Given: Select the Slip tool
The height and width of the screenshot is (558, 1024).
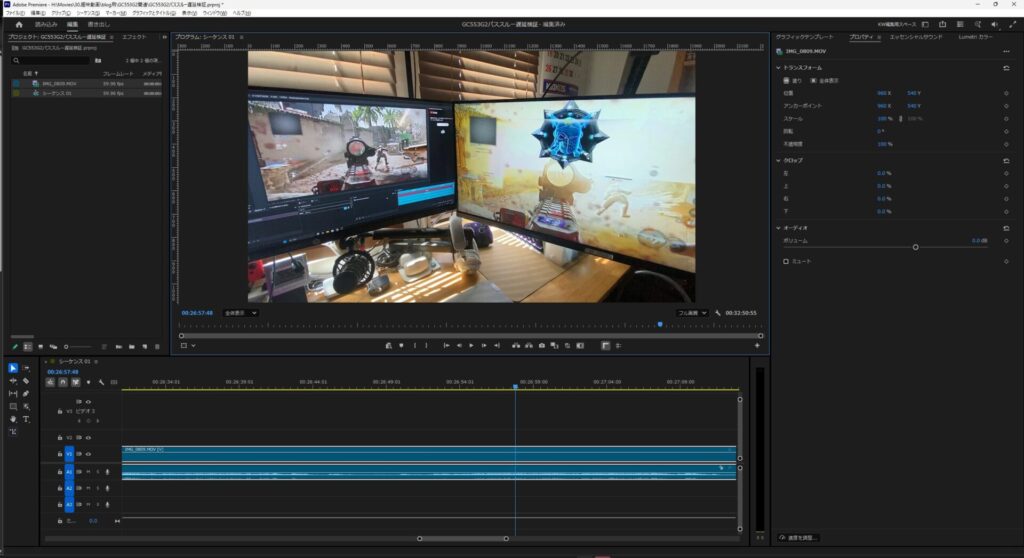Looking at the screenshot, I should pyautogui.click(x=13, y=393).
